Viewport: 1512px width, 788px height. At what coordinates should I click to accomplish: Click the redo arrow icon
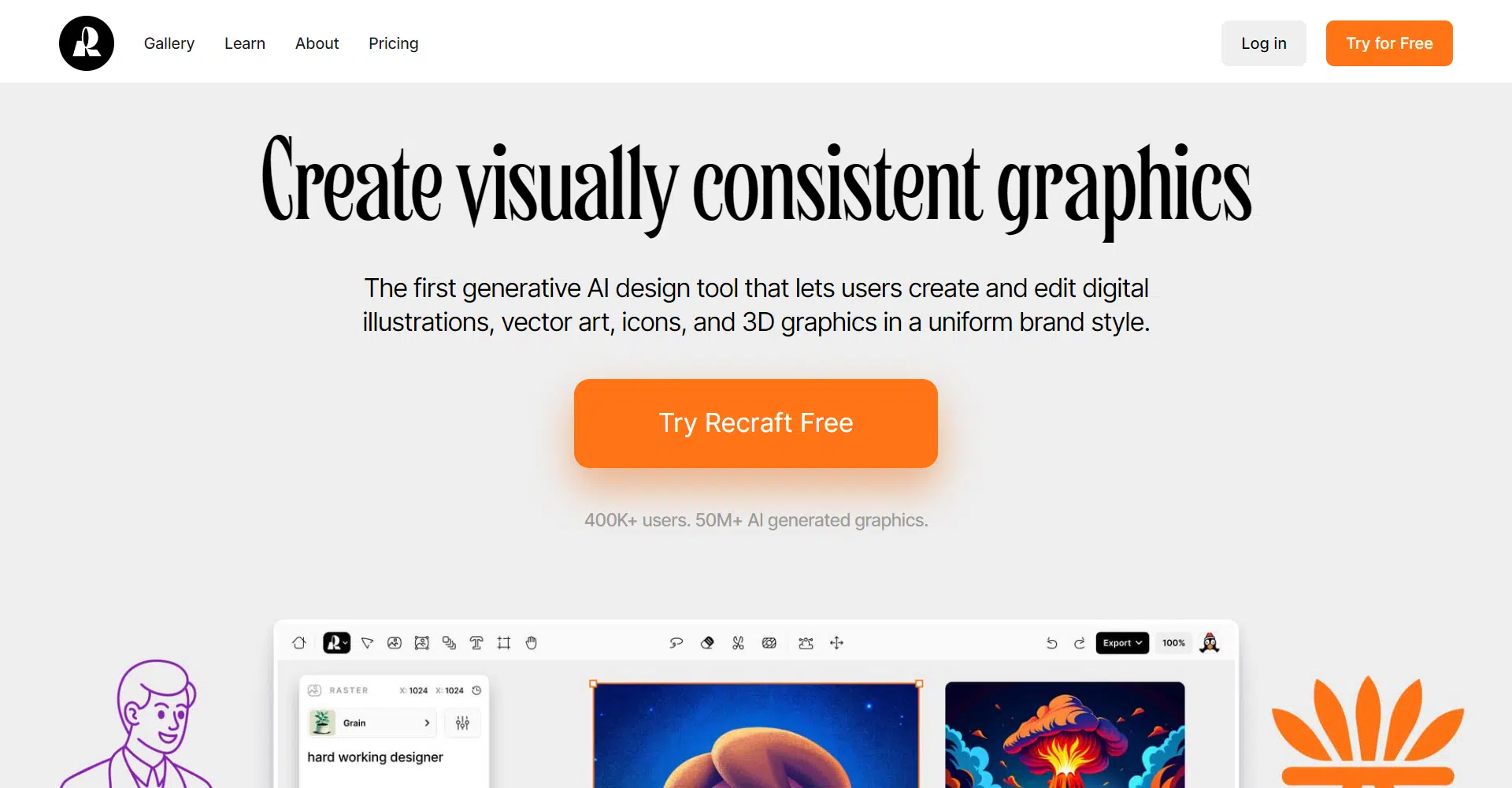[x=1080, y=643]
